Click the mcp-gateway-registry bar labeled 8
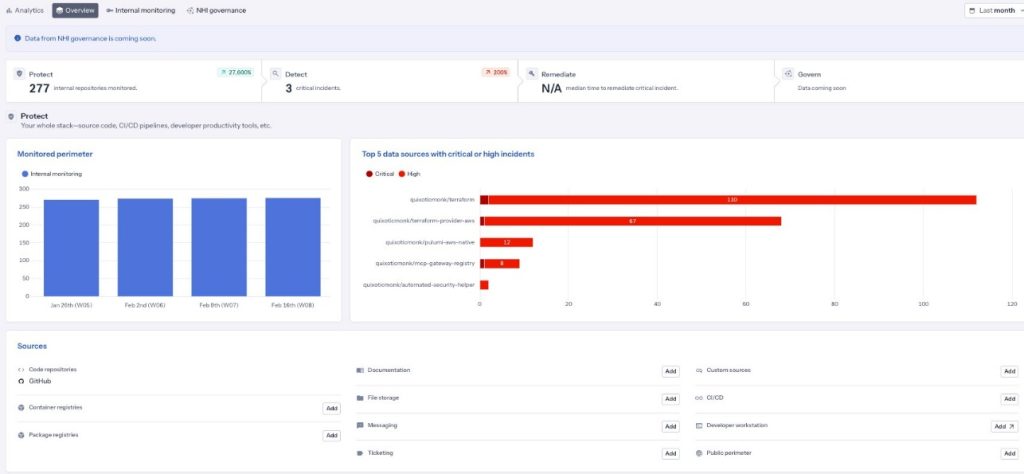The height and width of the screenshot is (474, 1024). tap(500, 264)
